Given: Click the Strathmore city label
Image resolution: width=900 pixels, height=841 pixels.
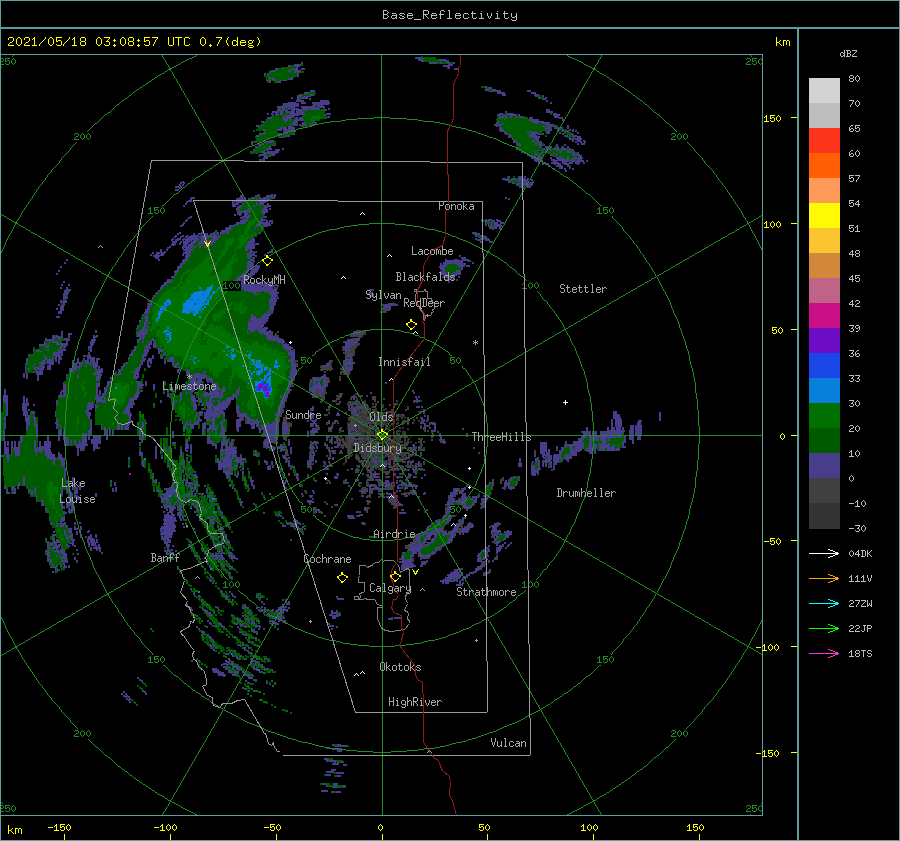Looking at the screenshot, I should 486,592.
